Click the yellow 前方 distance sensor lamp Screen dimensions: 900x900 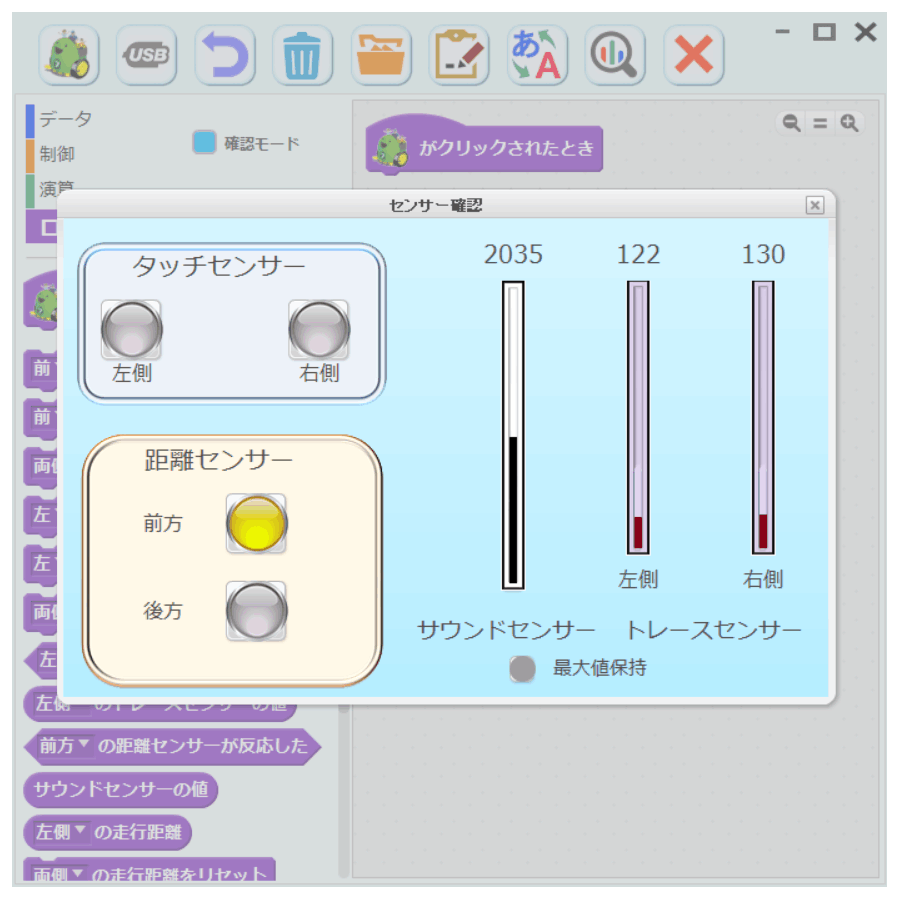coord(257,523)
